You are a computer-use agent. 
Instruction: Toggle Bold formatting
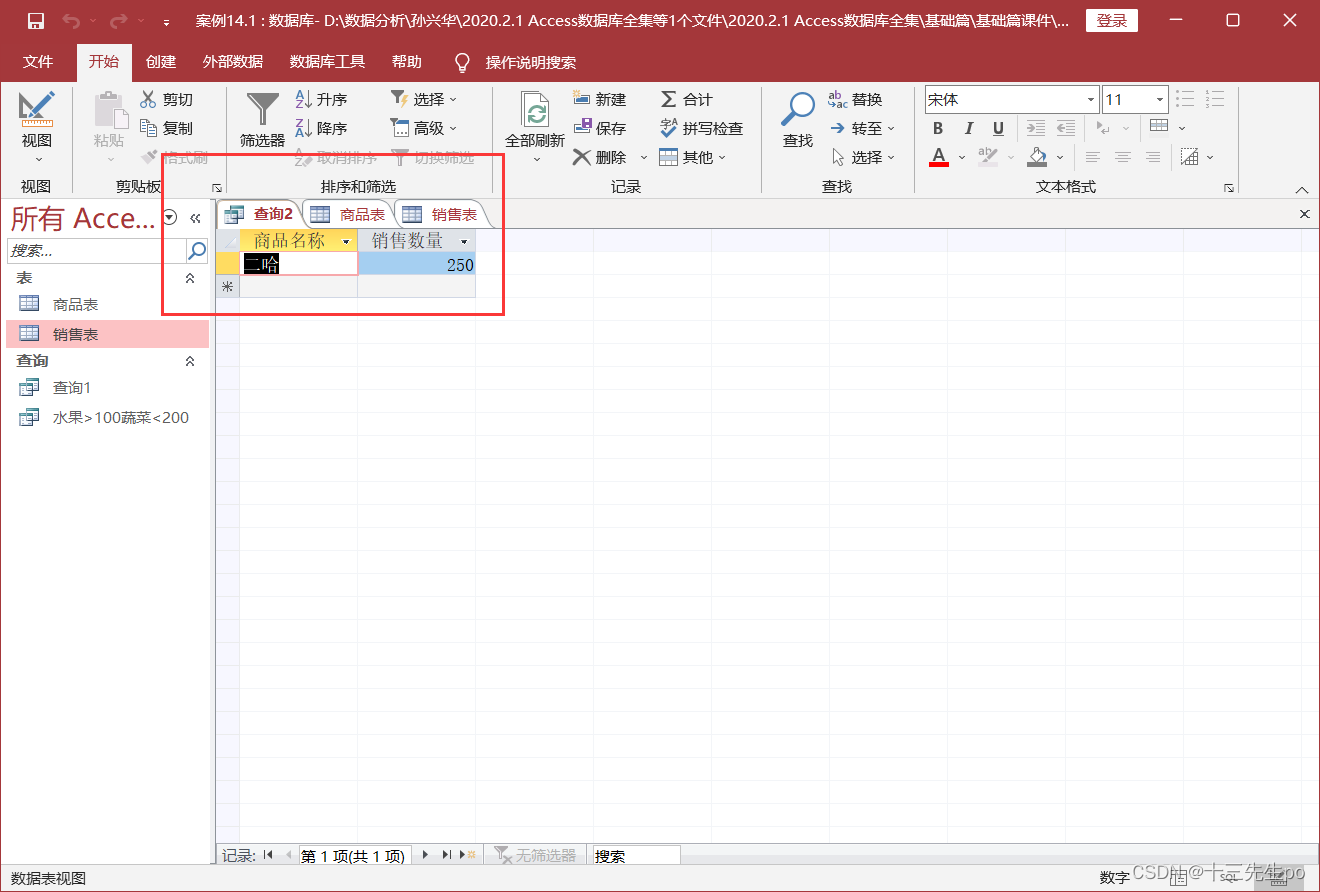coord(938,128)
